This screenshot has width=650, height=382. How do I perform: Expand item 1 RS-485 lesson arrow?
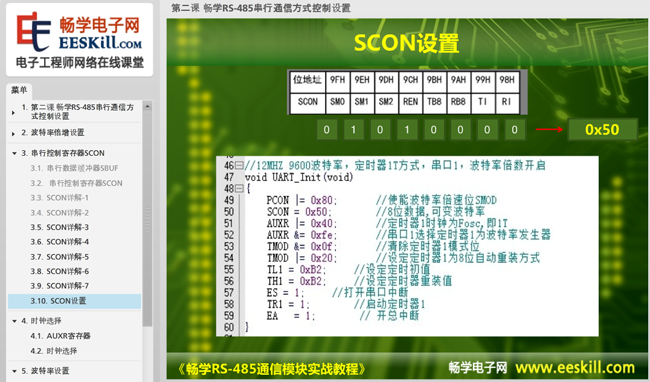[13, 112]
